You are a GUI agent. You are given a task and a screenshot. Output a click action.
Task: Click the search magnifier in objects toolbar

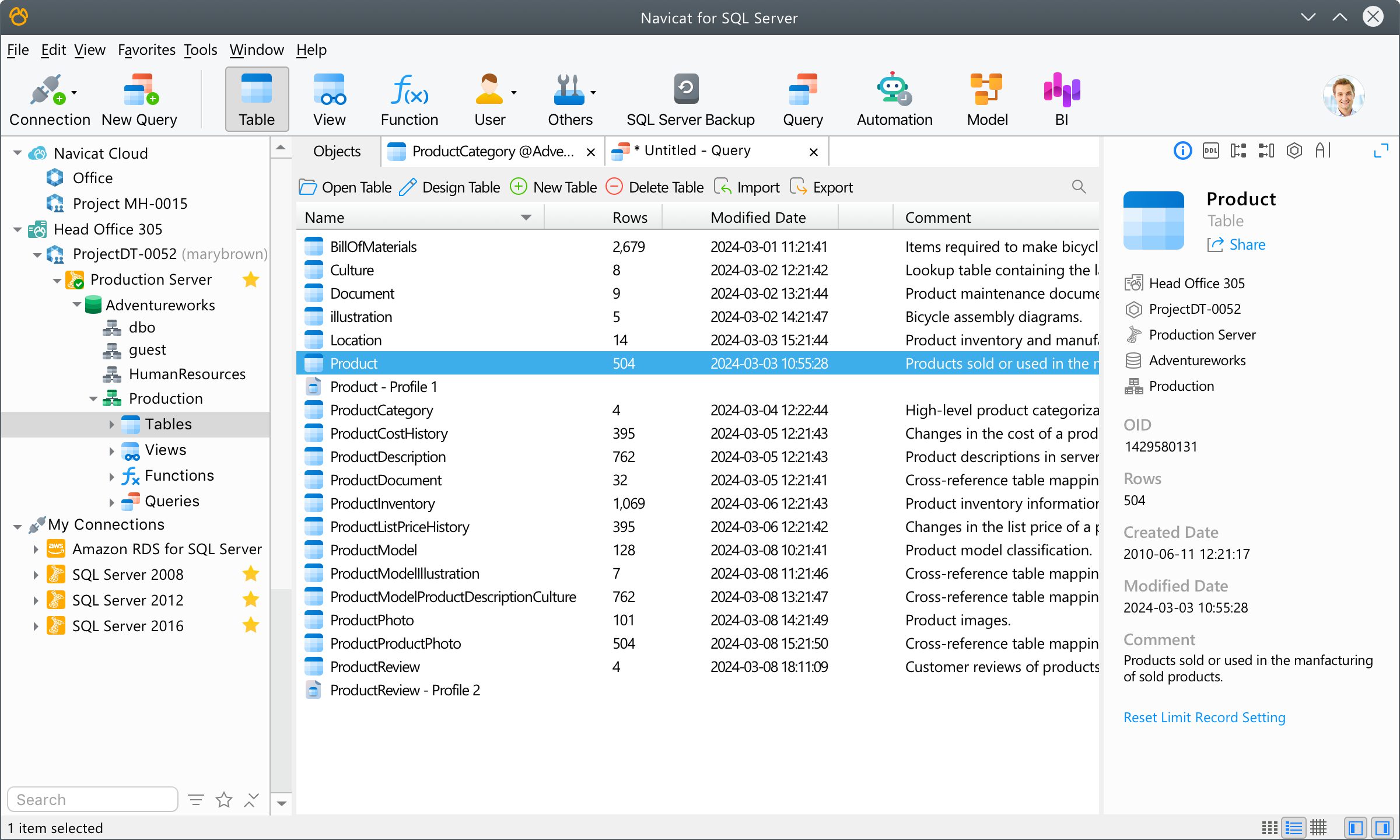pos(1079,187)
